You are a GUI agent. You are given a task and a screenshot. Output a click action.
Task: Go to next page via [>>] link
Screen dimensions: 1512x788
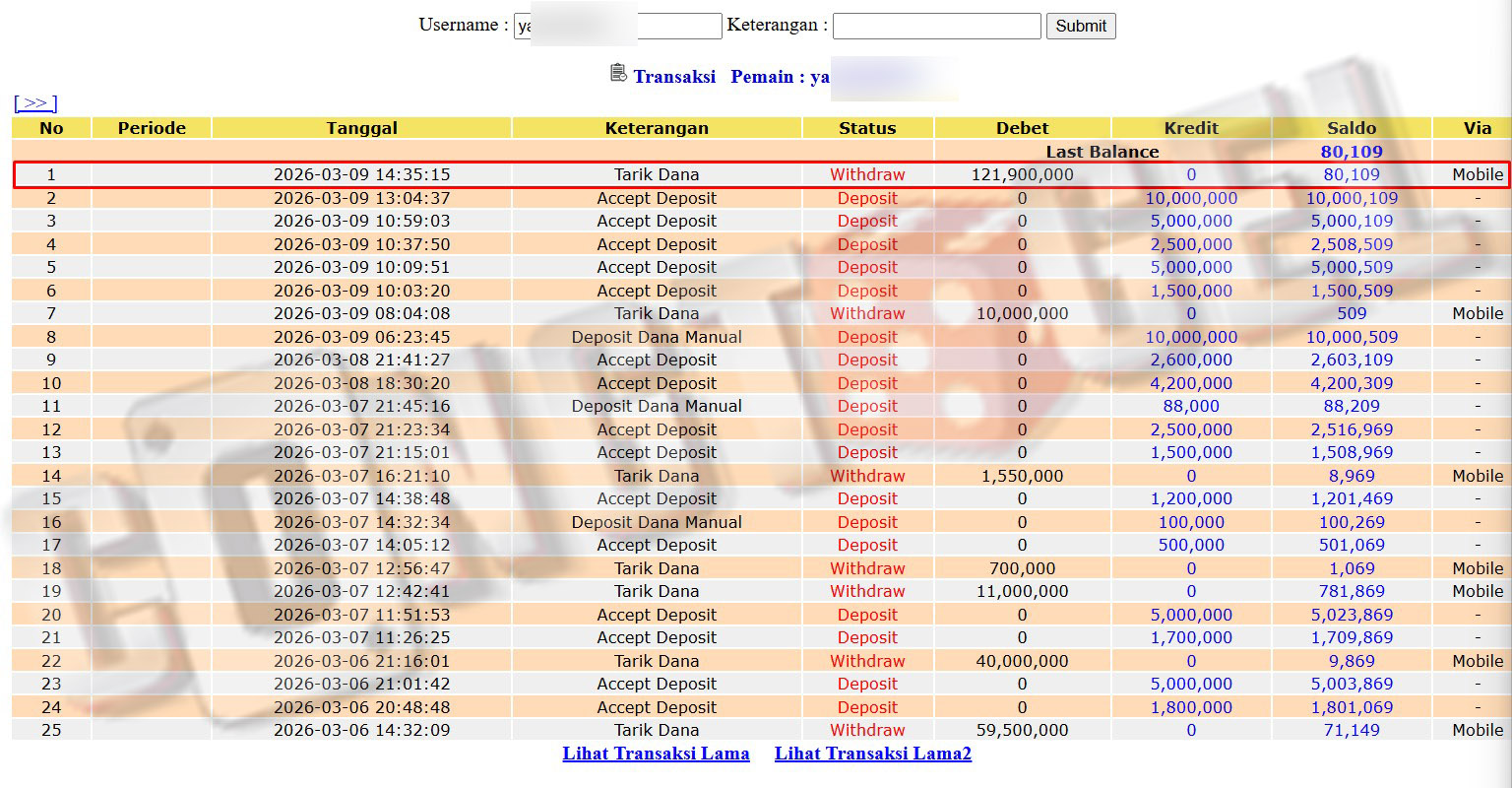(35, 103)
